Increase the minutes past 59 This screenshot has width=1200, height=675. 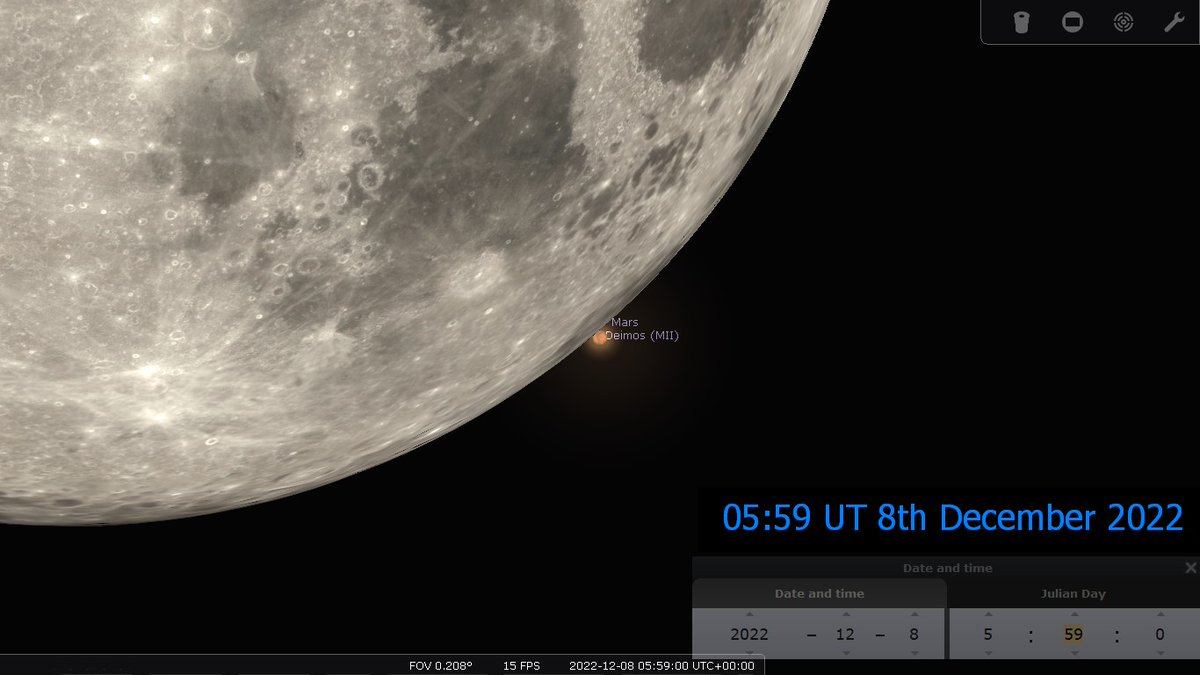pyautogui.click(x=1073, y=614)
